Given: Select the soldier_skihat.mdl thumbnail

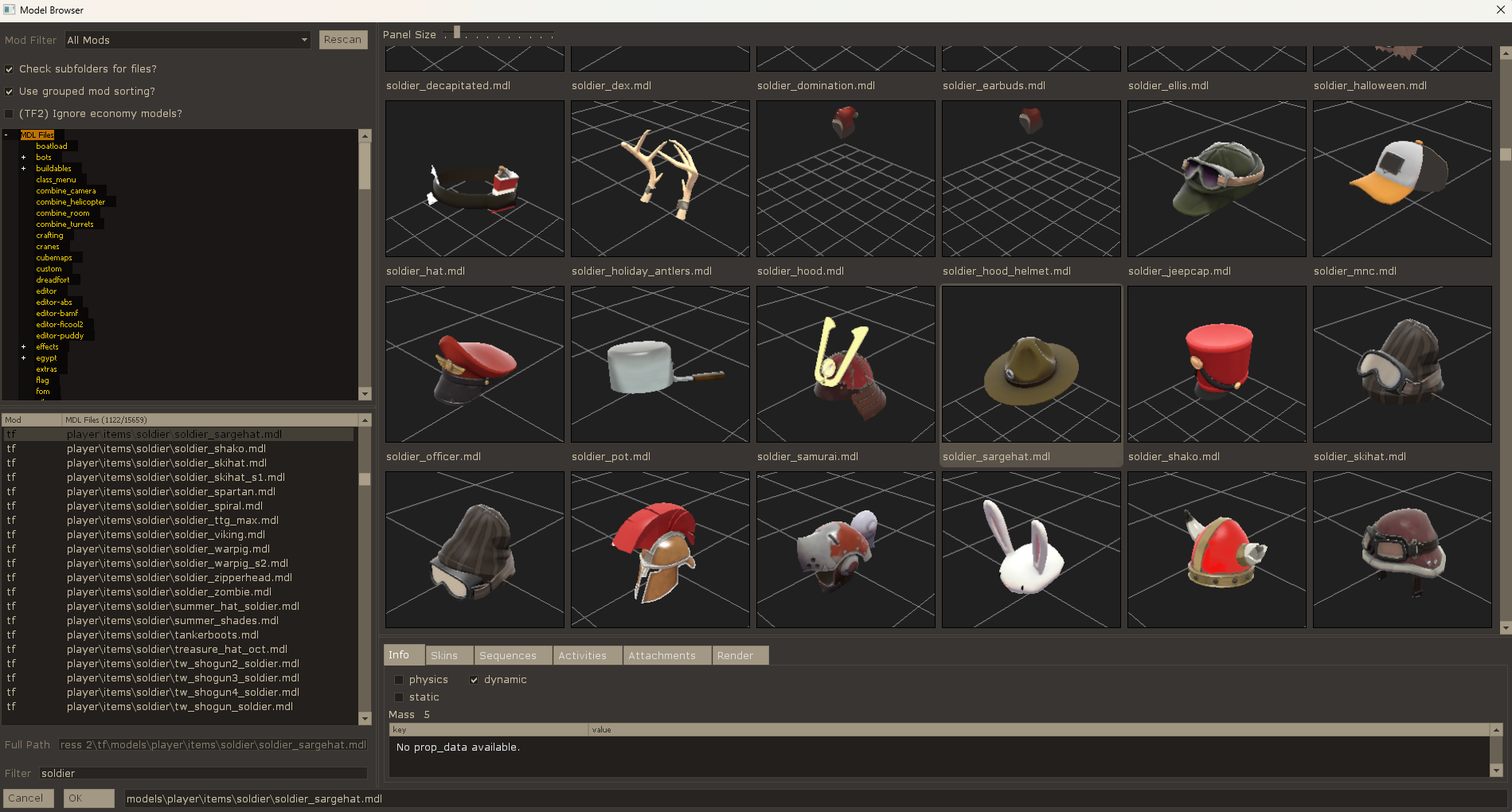Looking at the screenshot, I should 1402,364.
